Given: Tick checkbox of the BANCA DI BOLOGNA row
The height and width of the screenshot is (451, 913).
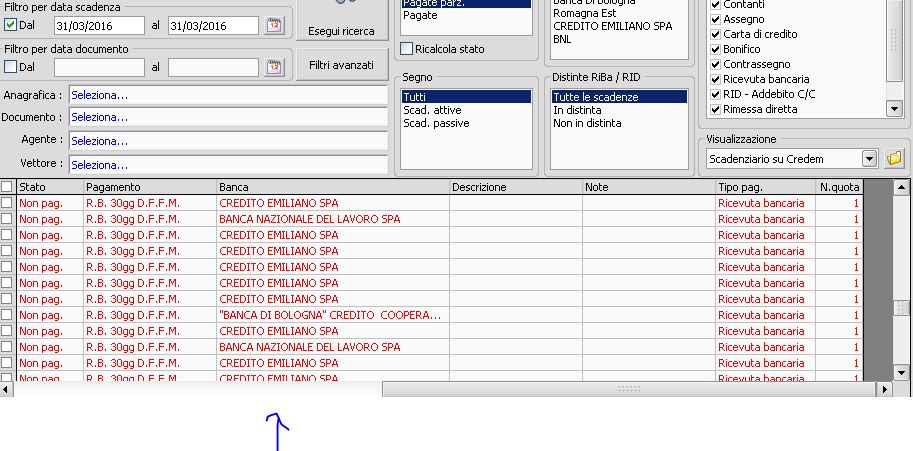Looking at the screenshot, I should point(6,315).
